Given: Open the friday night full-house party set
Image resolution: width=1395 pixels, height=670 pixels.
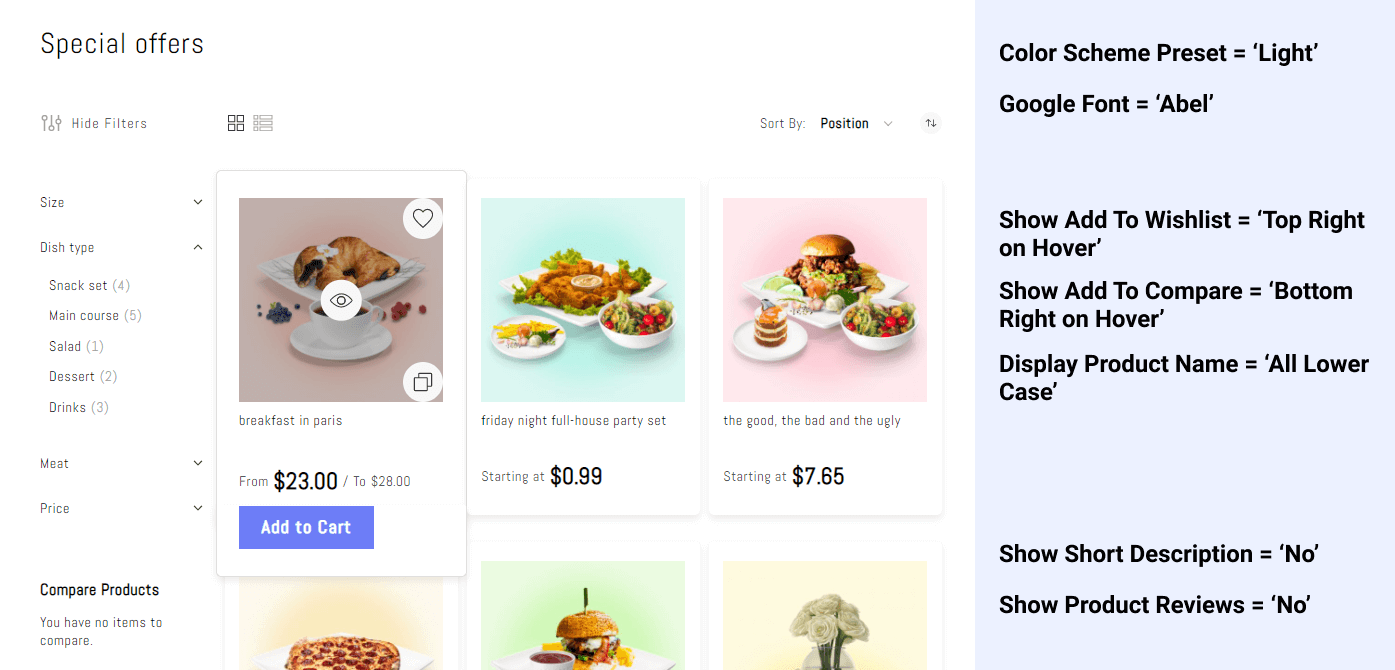Looking at the screenshot, I should (x=573, y=421).
